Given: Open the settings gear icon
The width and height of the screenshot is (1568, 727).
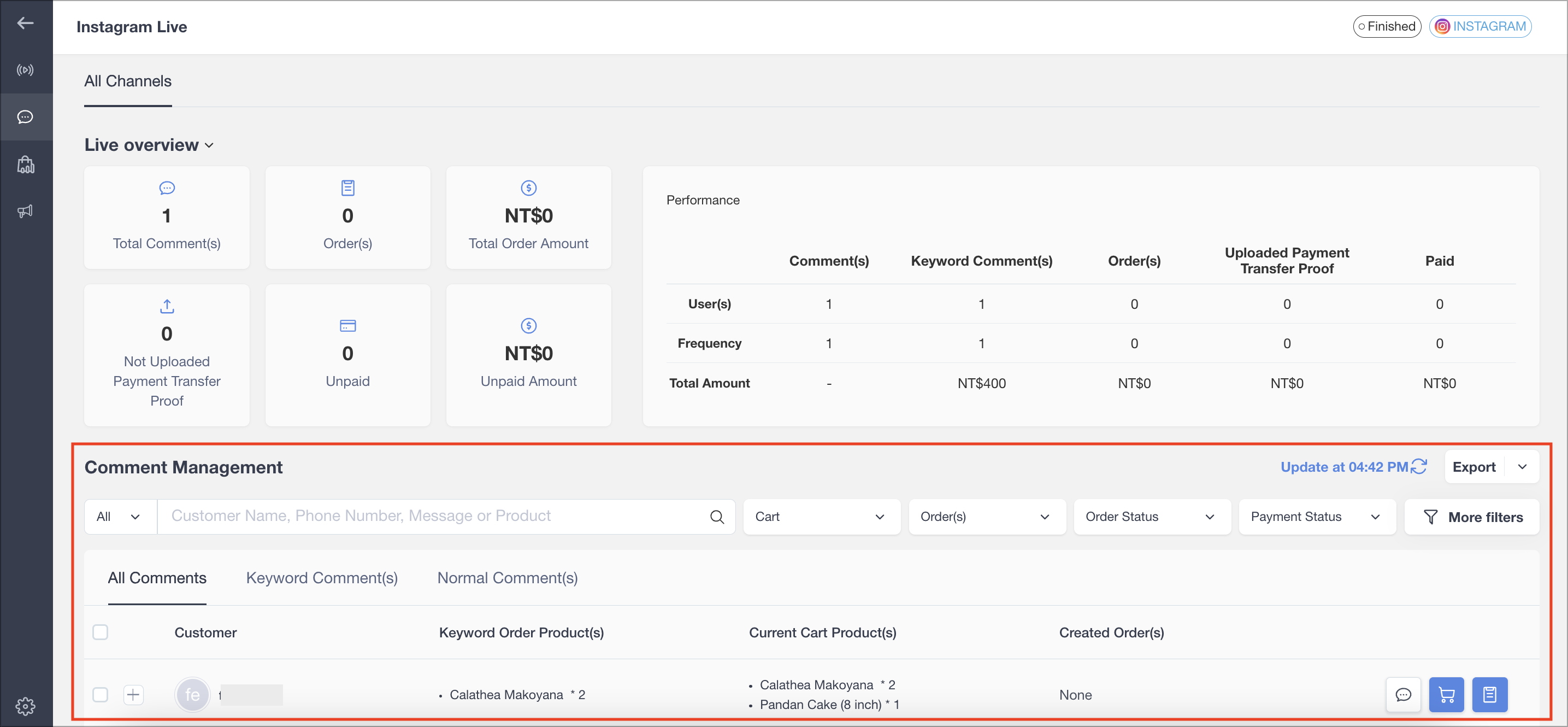Looking at the screenshot, I should 25,706.
